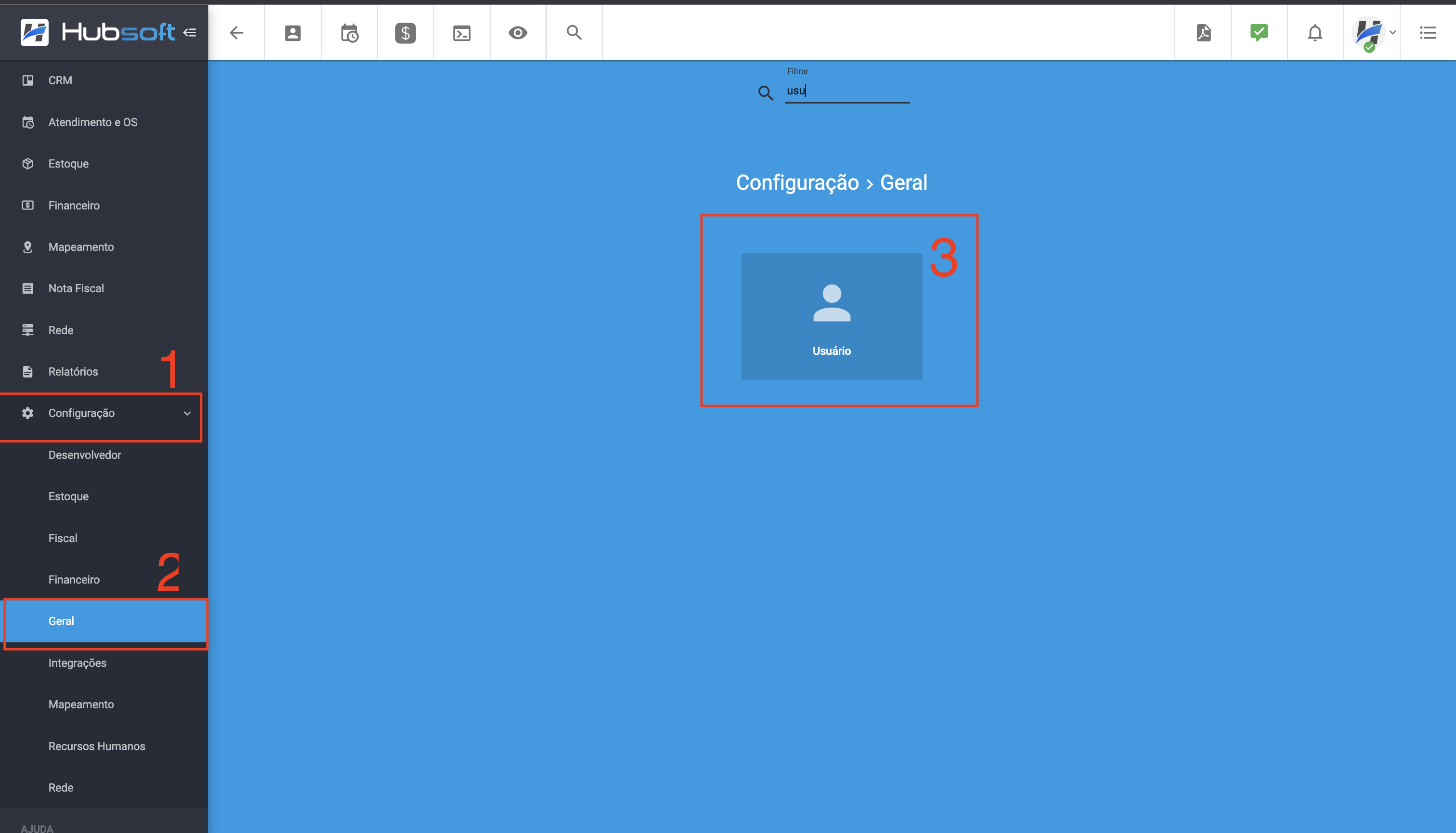Open Atendimento e OS in sidebar
Screen dimensions: 1456x833
104,122
